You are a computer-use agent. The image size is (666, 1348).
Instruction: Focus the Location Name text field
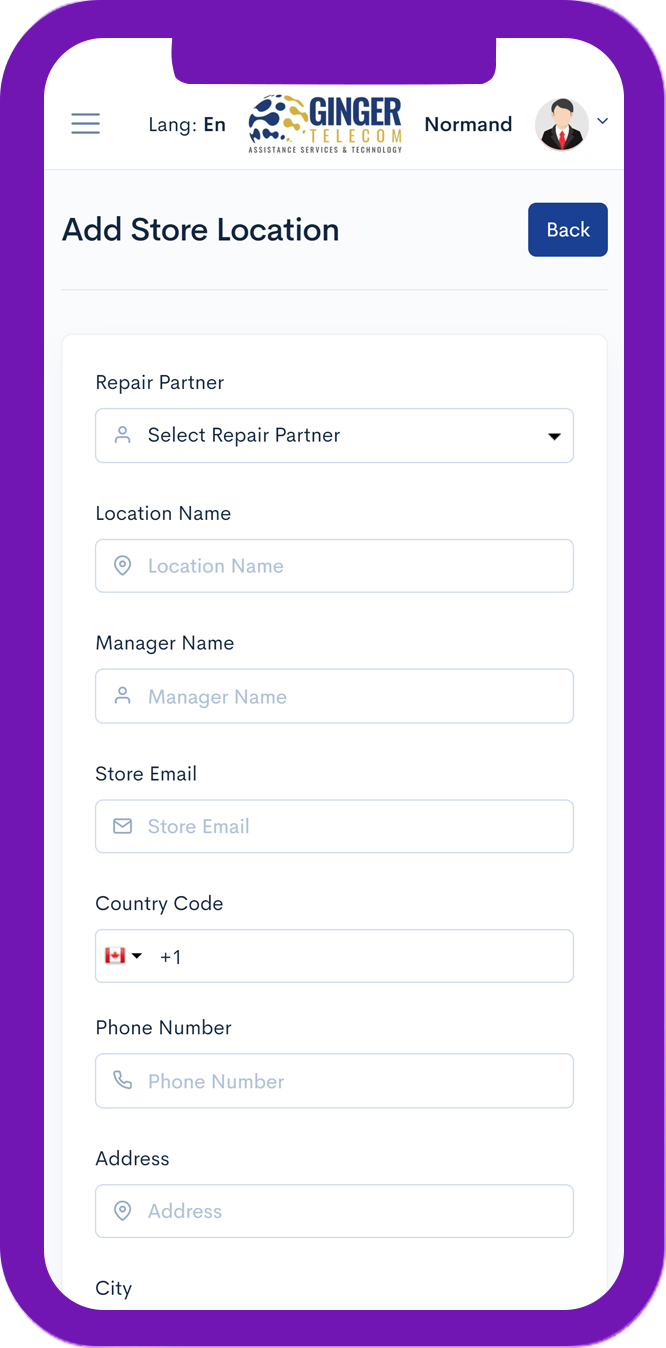[334, 566]
